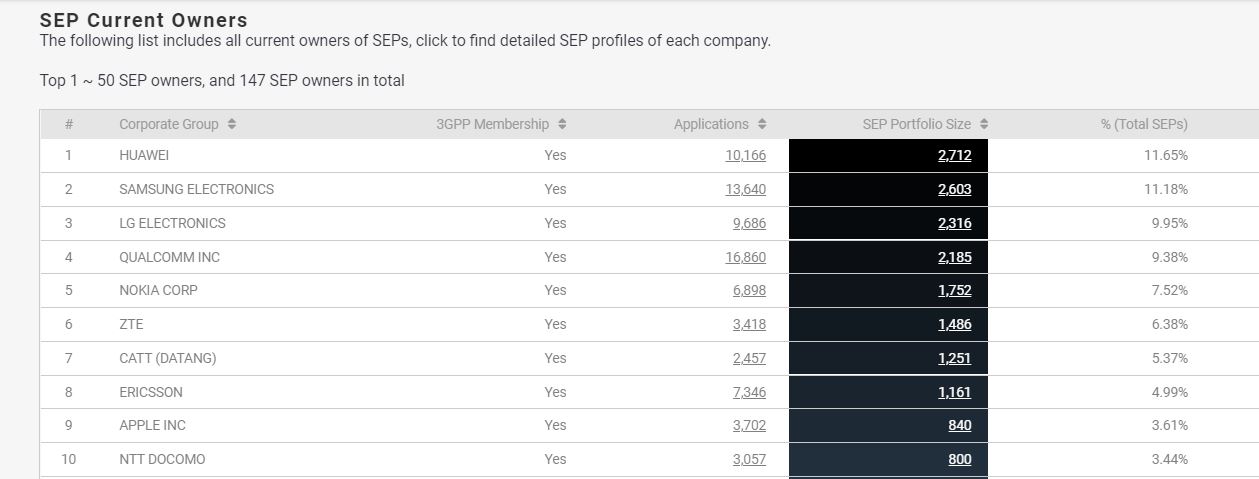The height and width of the screenshot is (479, 1259).
Task: Click the SEP Portfolio Size header
Action: [917, 124]
